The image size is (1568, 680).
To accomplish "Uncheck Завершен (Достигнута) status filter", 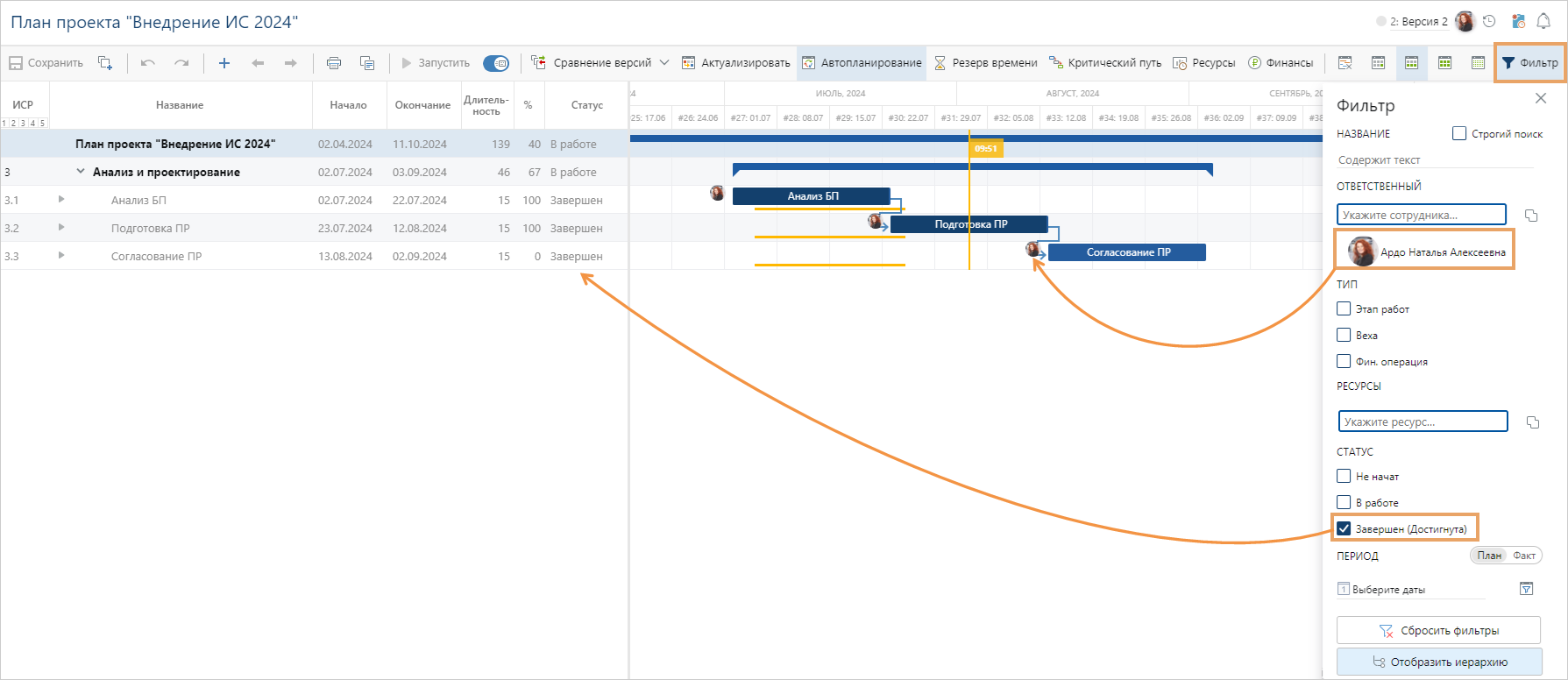I will 1344,528.
